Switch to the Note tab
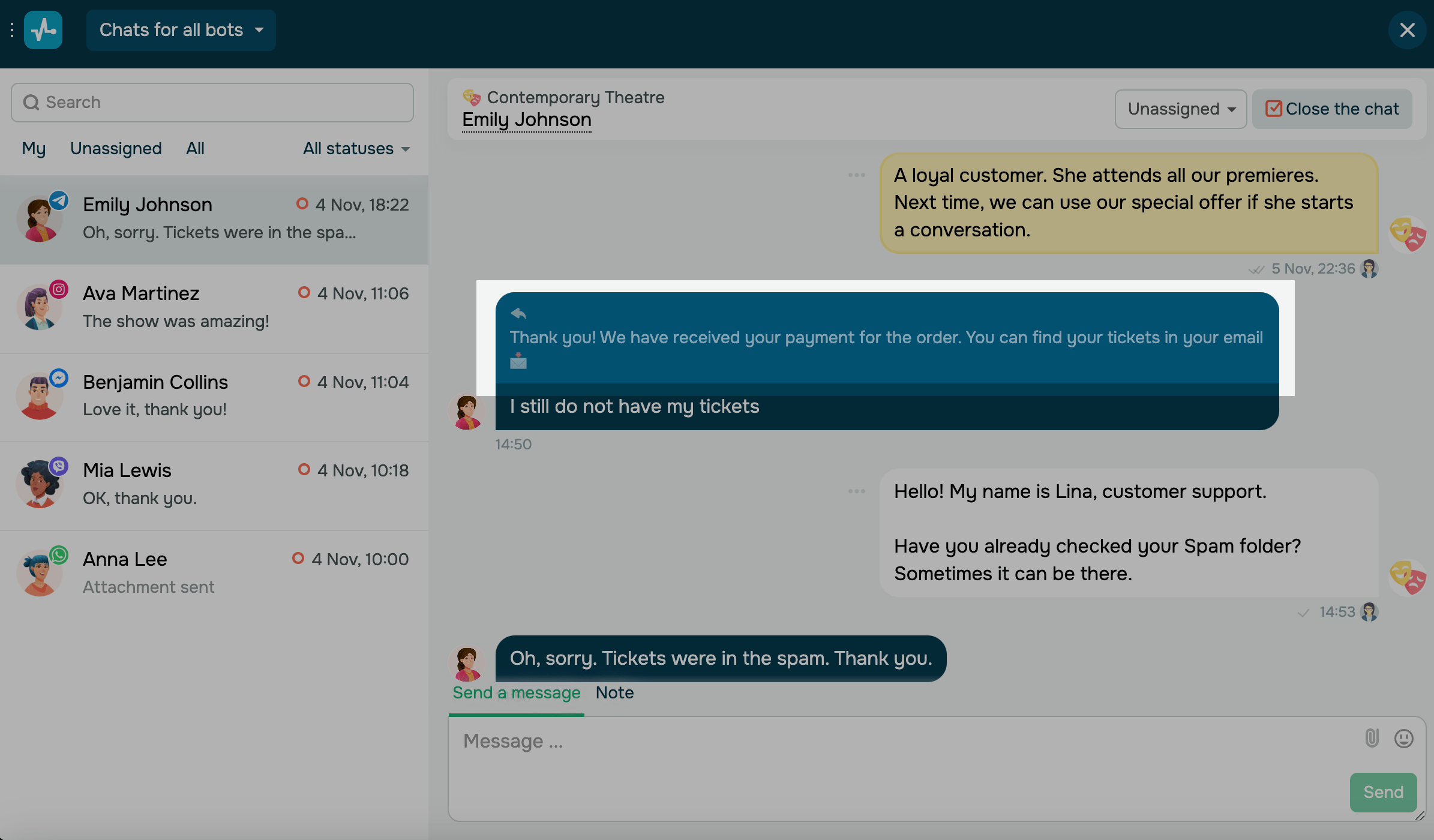1434x840 pixels. (x=614, y=692)
